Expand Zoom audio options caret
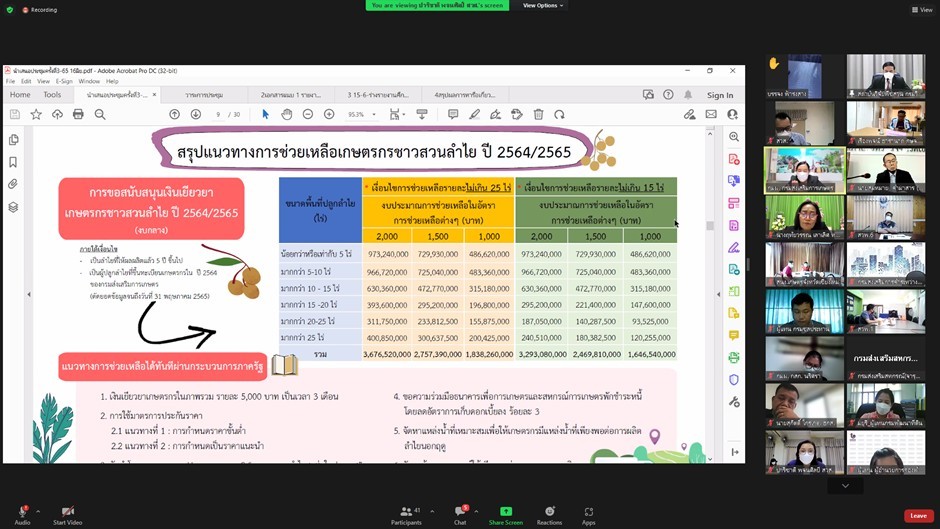 coord(38,512)
